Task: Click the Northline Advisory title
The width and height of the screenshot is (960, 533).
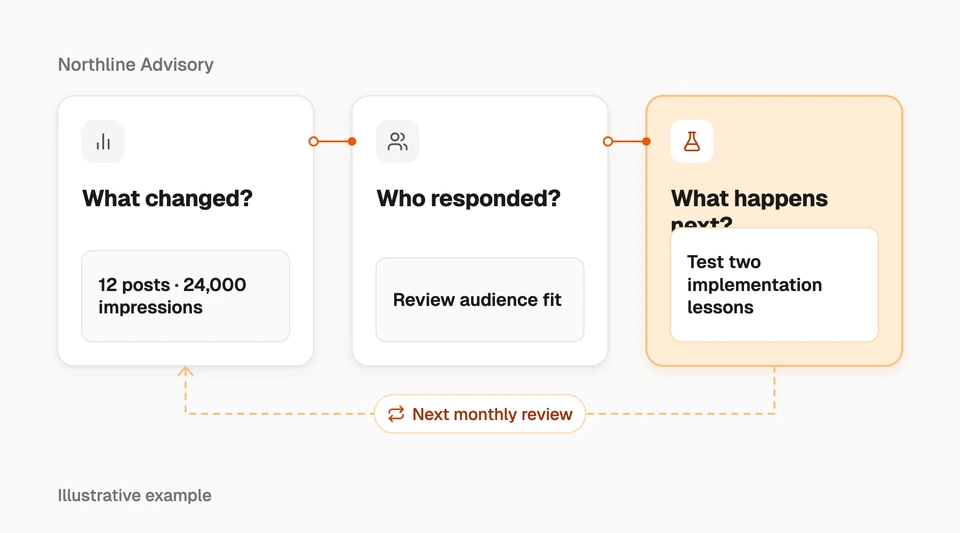Action: coord(136,65)
